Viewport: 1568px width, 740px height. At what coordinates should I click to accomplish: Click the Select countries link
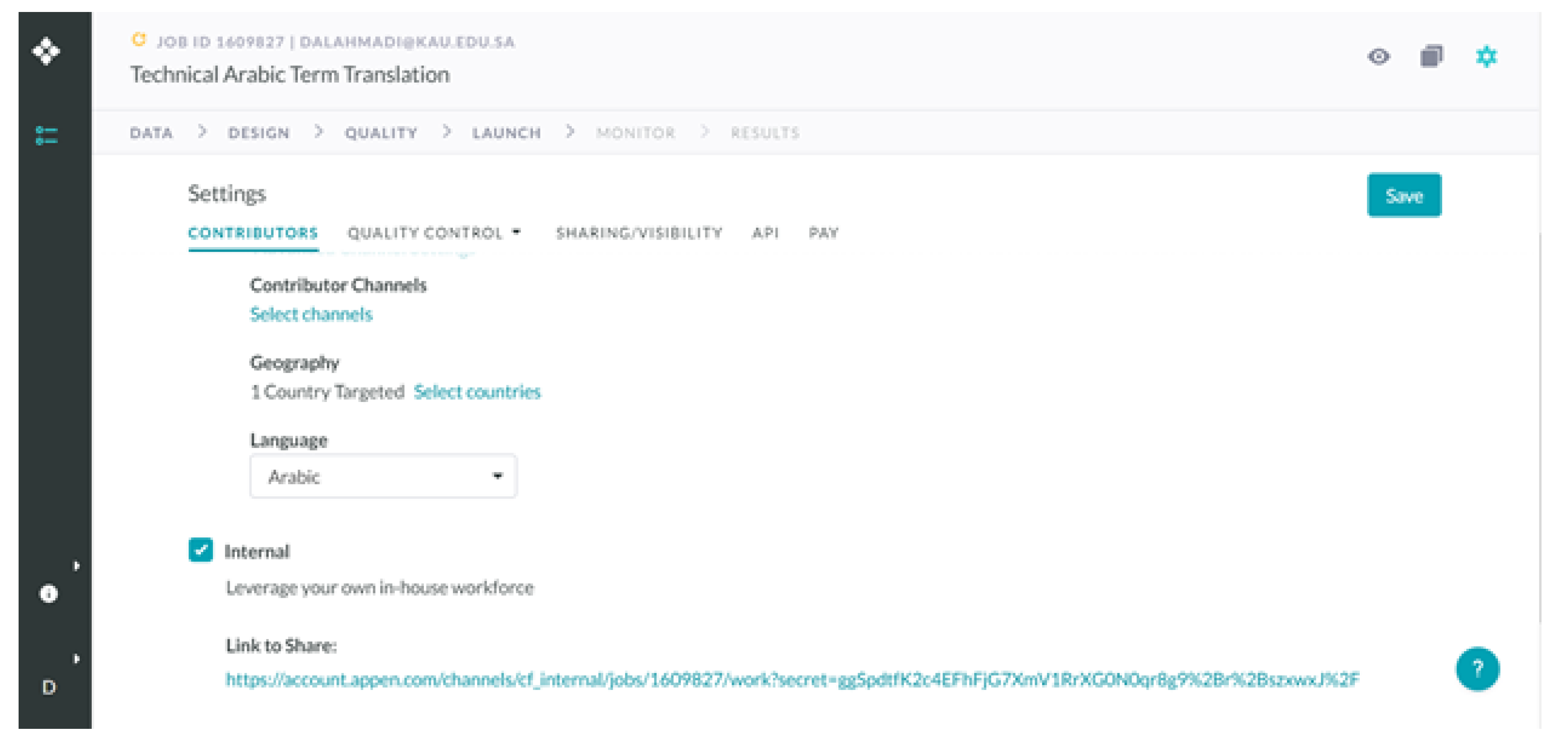(x=477, y=391)
